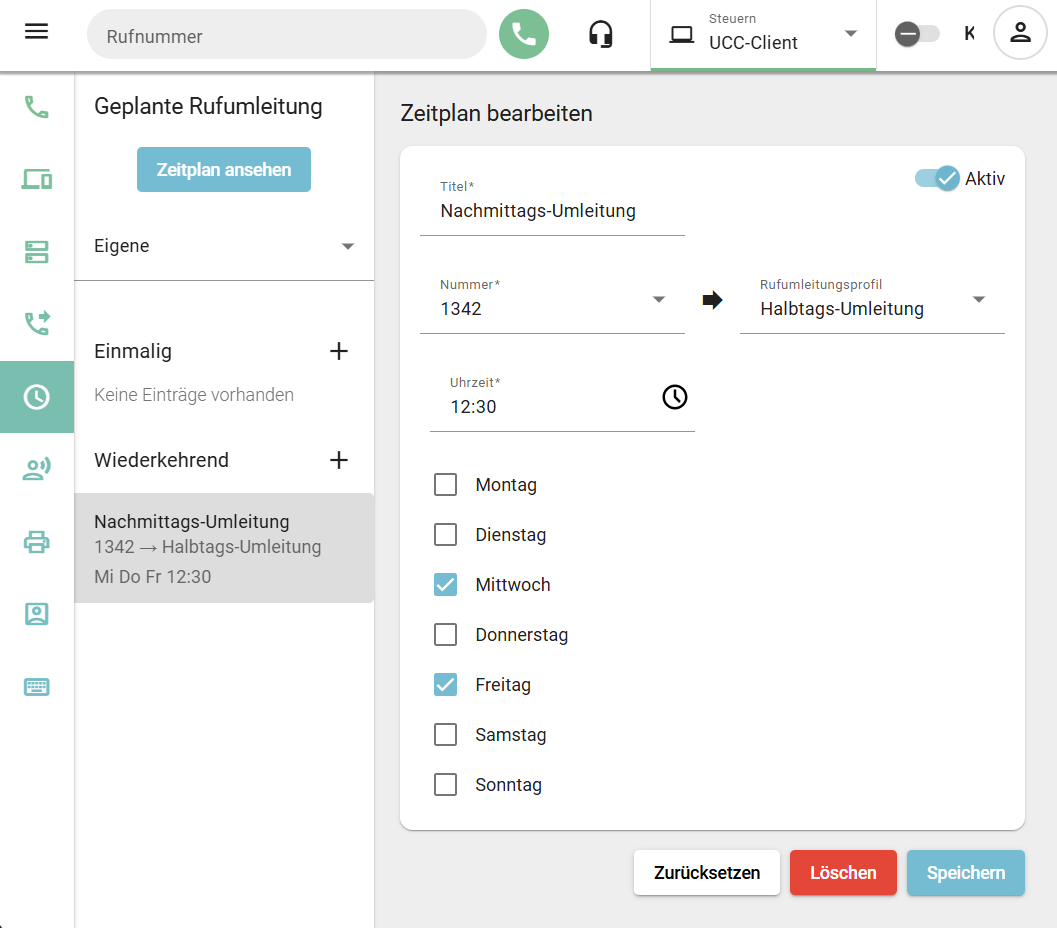Open the printer/fax sidebar icon
The image size is (1057, 928).
click(x=37, y=542)
